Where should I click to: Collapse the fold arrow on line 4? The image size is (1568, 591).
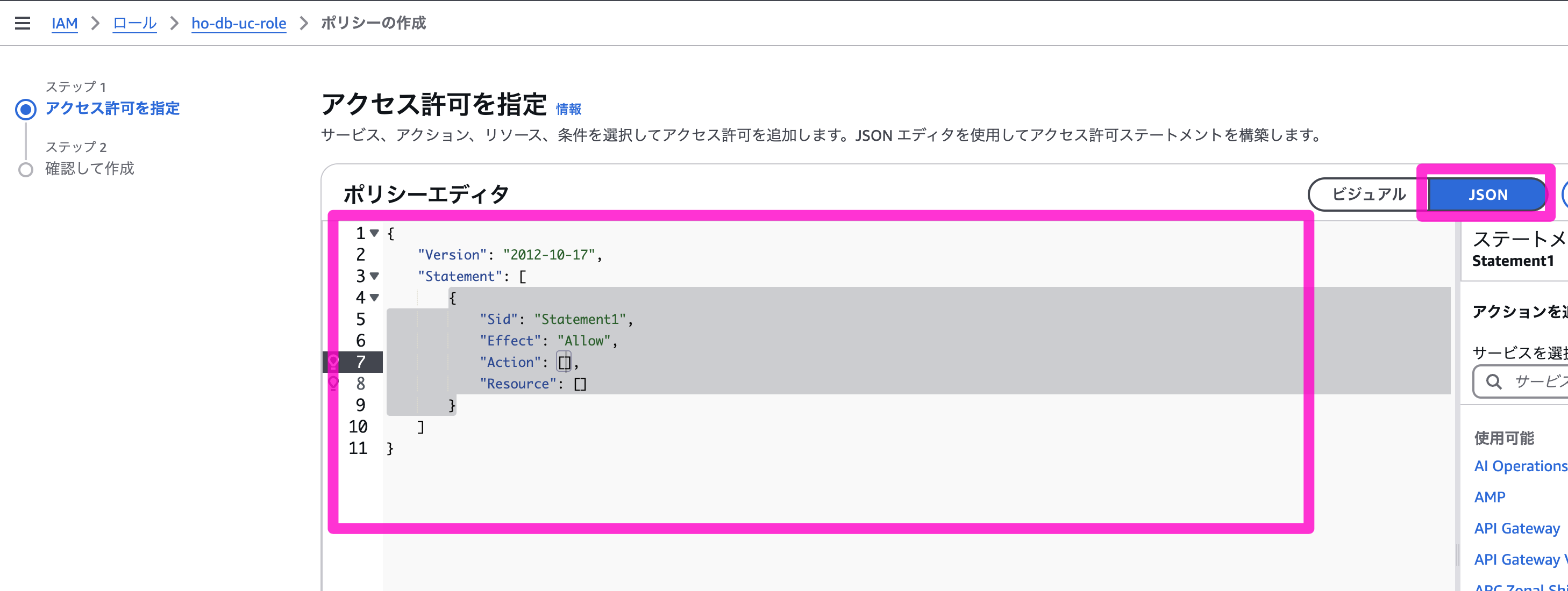click(x=375, y=297)
